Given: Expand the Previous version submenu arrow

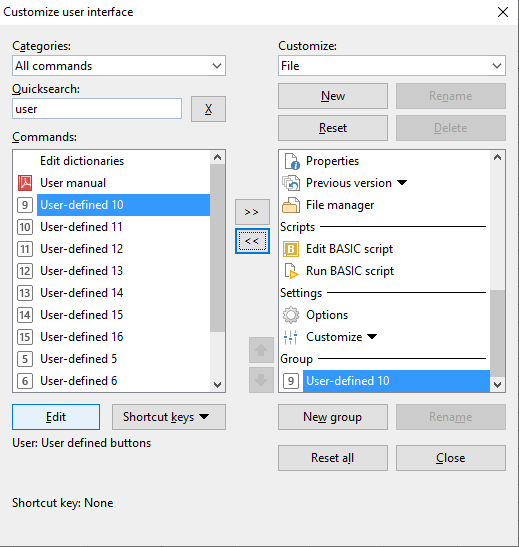Looking at the screenshot, I should (402, 182).
